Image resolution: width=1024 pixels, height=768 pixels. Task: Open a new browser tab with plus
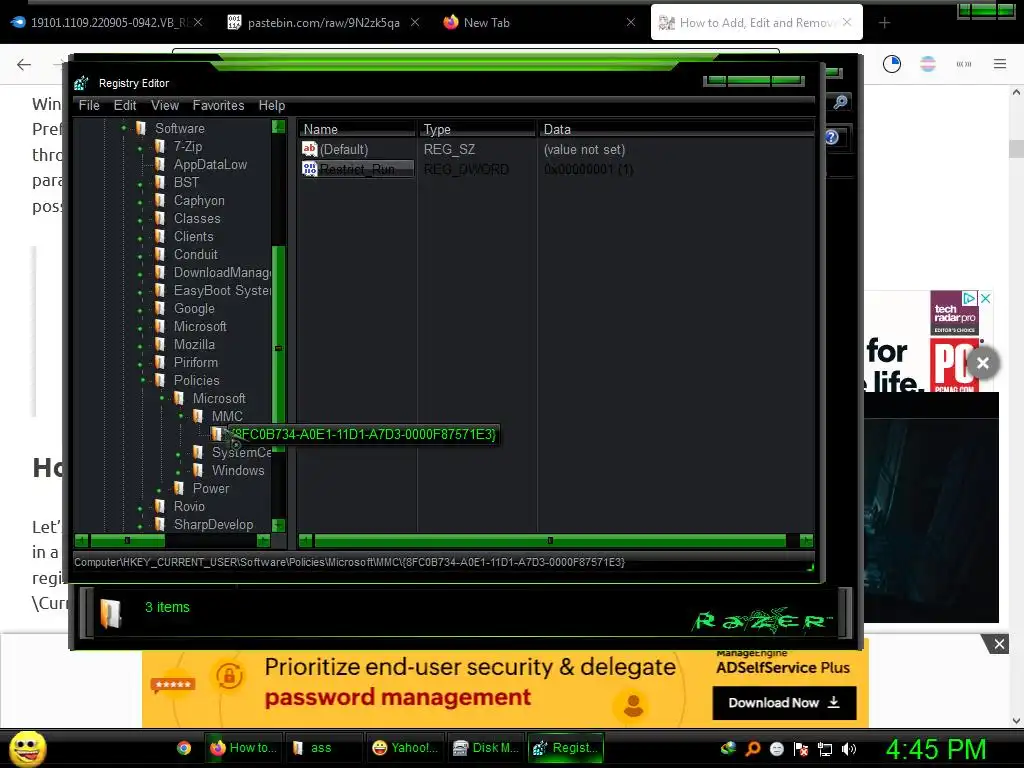pyautogui.click(x=884, y=23)
